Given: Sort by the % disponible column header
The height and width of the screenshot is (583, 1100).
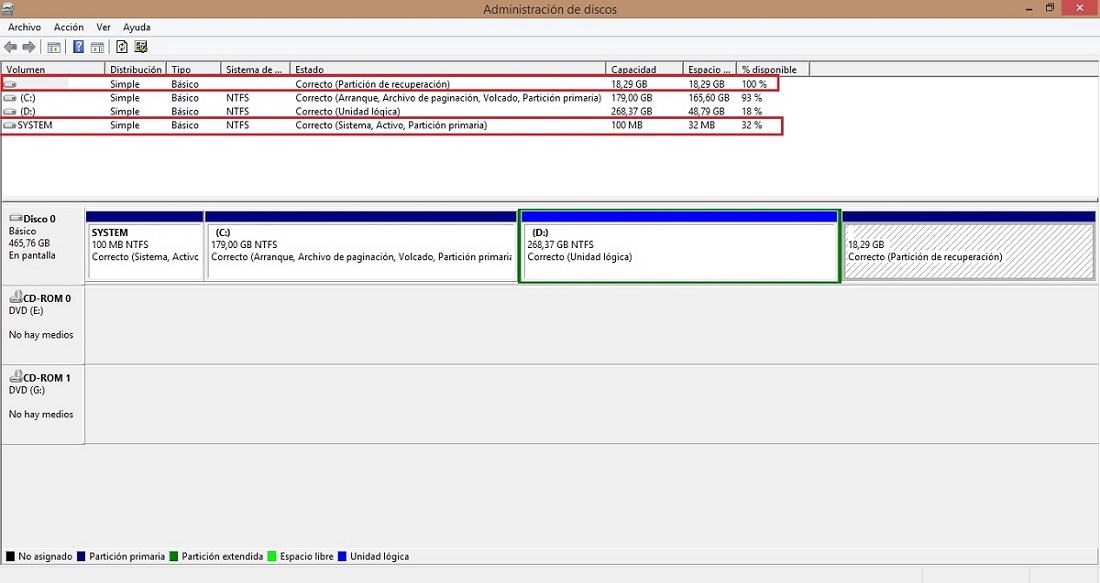Looking at the screenshot, I should pos(772,69).
